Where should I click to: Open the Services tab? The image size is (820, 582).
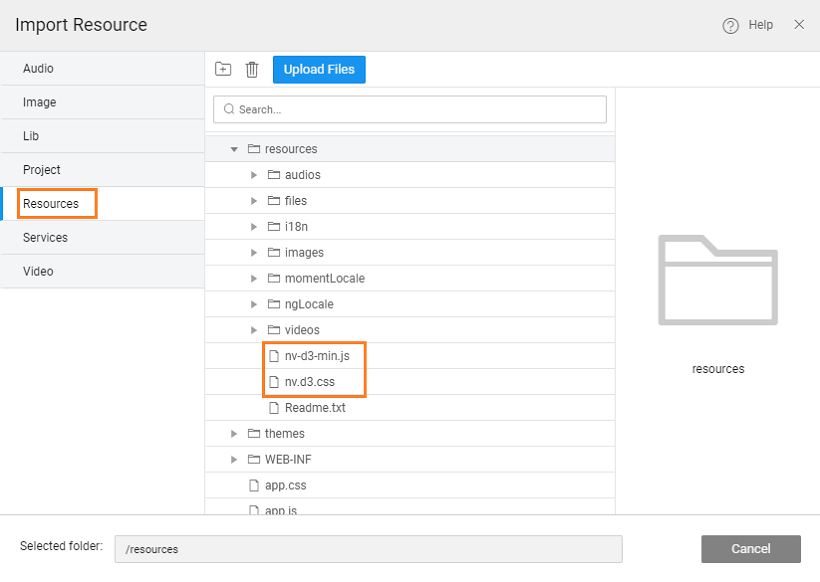[45, 238]
